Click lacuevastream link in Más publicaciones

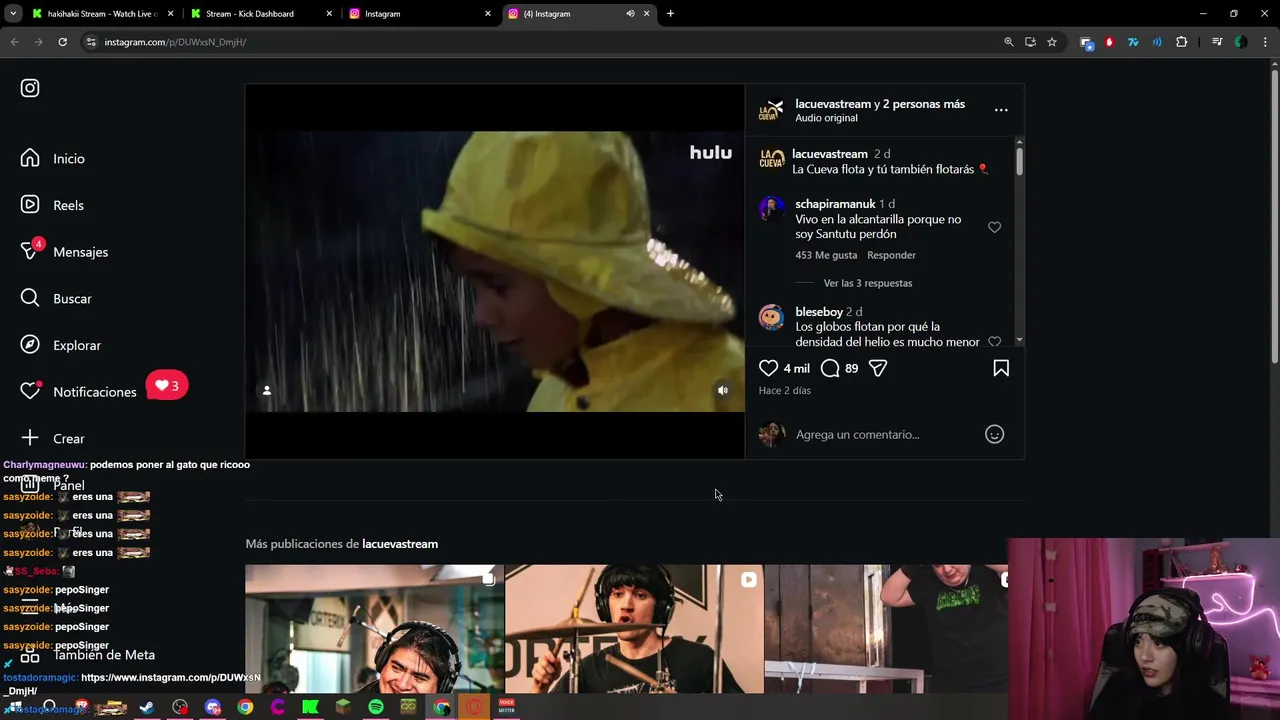(x=400, y=544)
